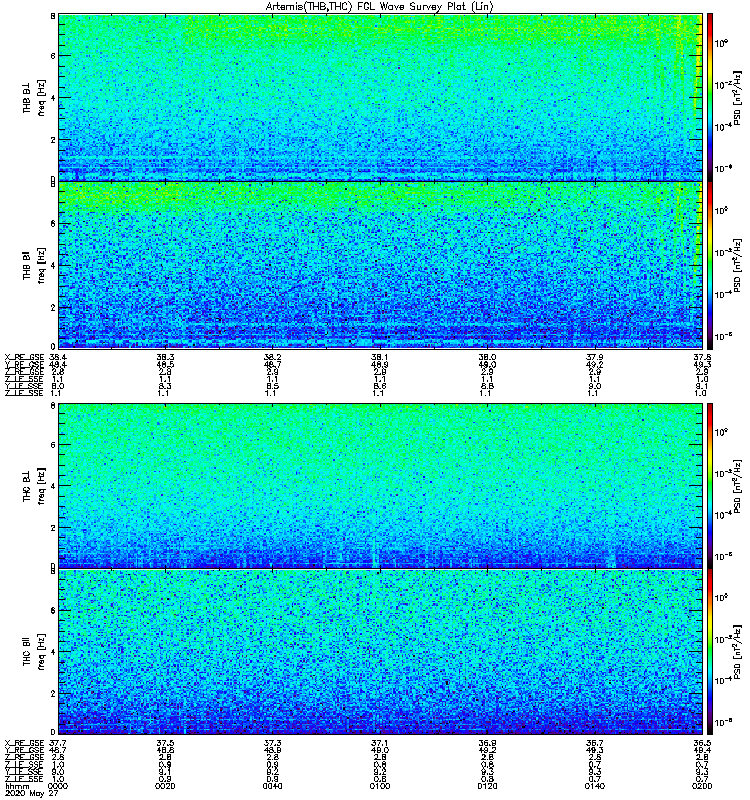Click the Y_RE_GSE row label under the THB panels
Image resolution: width=750 pixels, height=800 pixels.
24,364
